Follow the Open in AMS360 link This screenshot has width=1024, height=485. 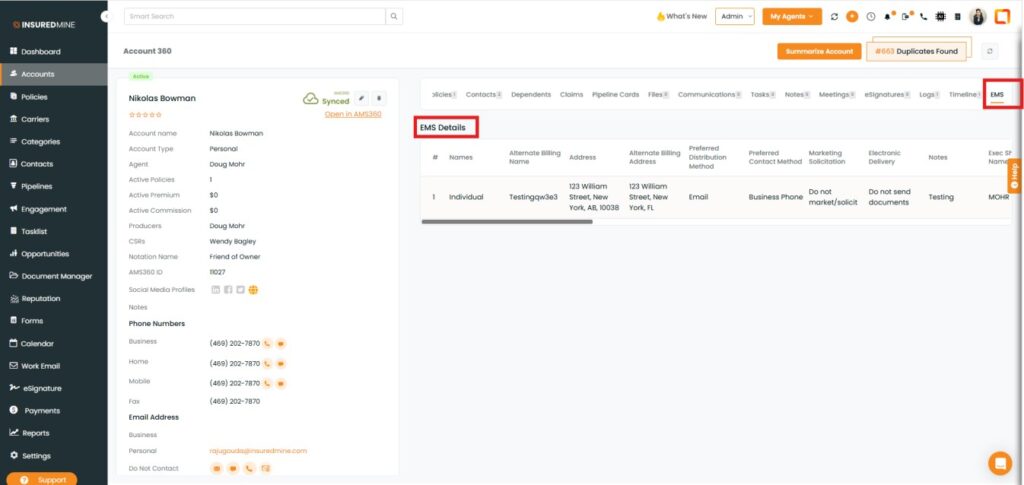tap(353, 114)
